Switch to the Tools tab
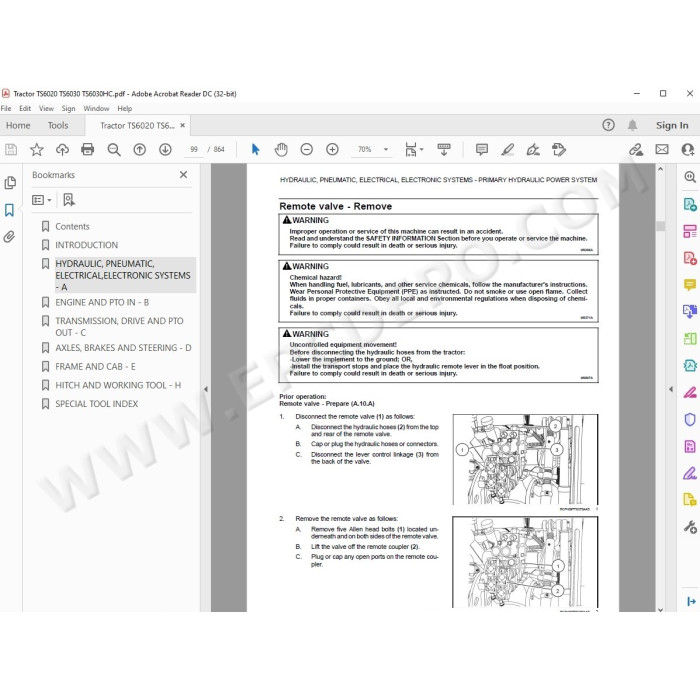Viewport: 700px width, 700px height. pos(58,125)
